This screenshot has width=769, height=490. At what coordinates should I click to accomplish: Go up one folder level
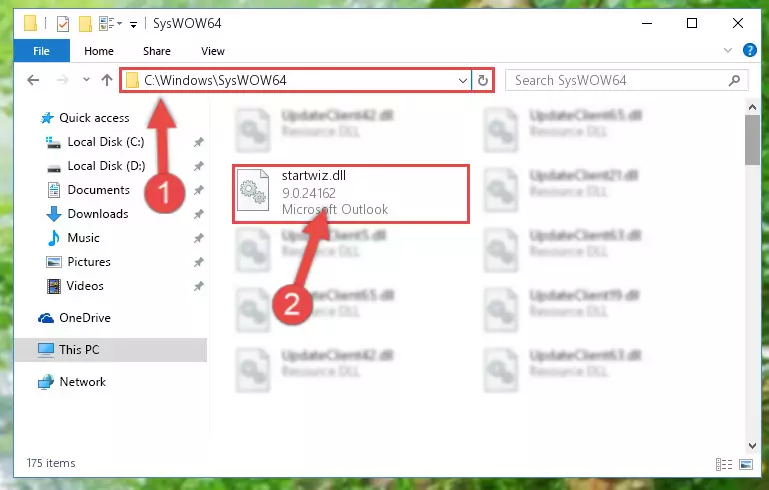(107, 80)
